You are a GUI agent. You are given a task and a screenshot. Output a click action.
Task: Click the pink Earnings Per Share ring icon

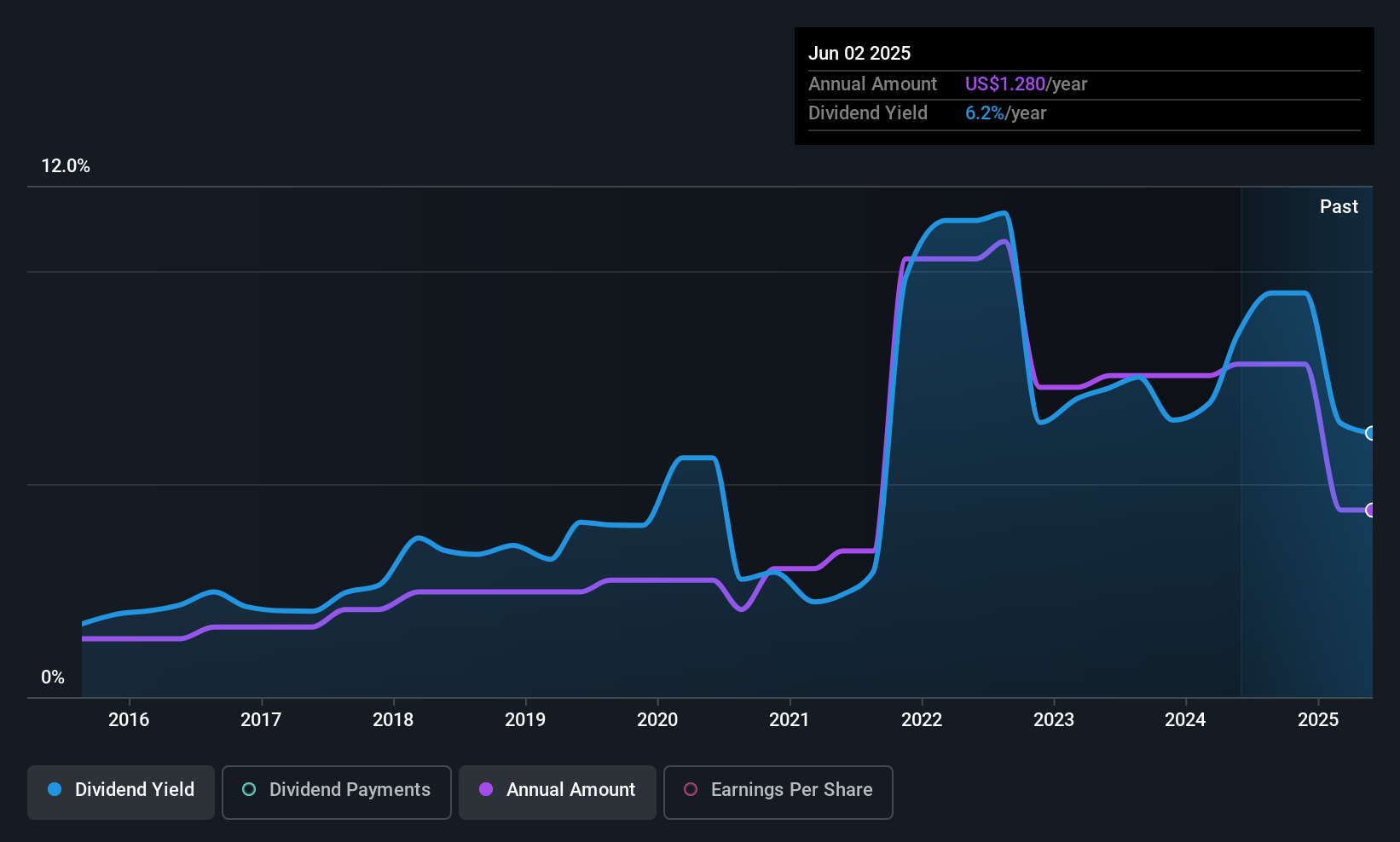pyautogui.click(x=691, y=789)
